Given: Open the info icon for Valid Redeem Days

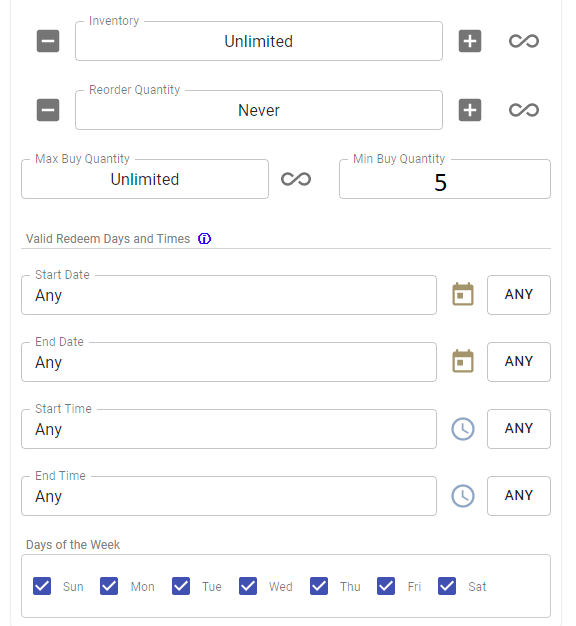Looking at the screenshot, I should click(204, 239).
